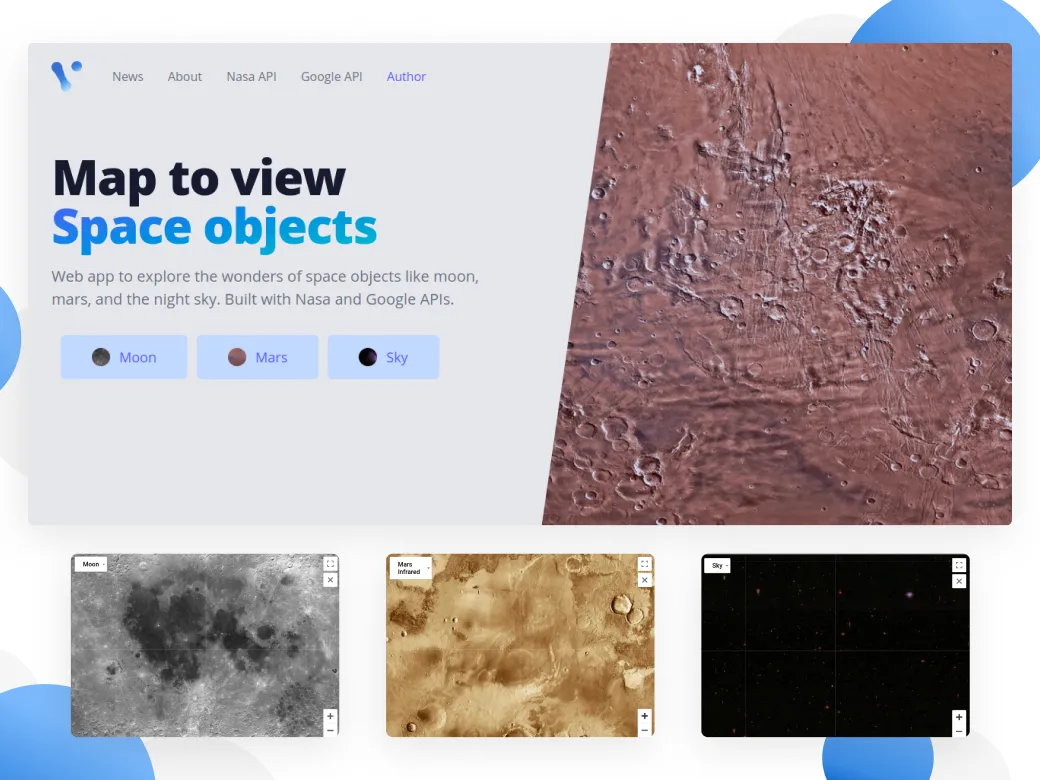
Task: Click the Moon button
Action: tap(124, 357)
